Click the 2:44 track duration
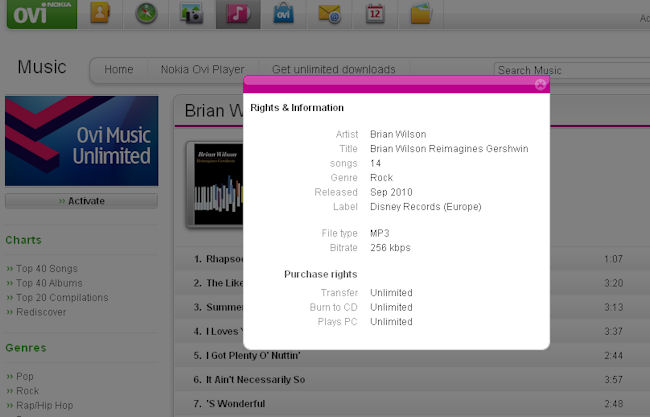The image size is (650, 417). [x=613, y=356]
